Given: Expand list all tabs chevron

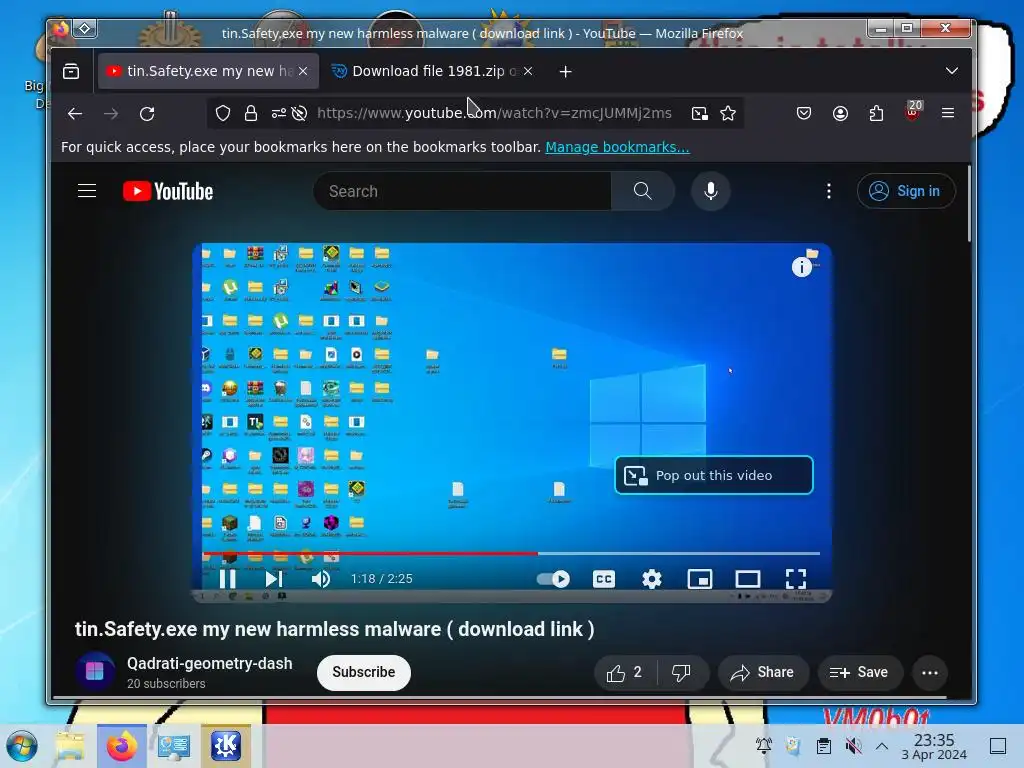Looking at the screenshot, I should [952, 71].
